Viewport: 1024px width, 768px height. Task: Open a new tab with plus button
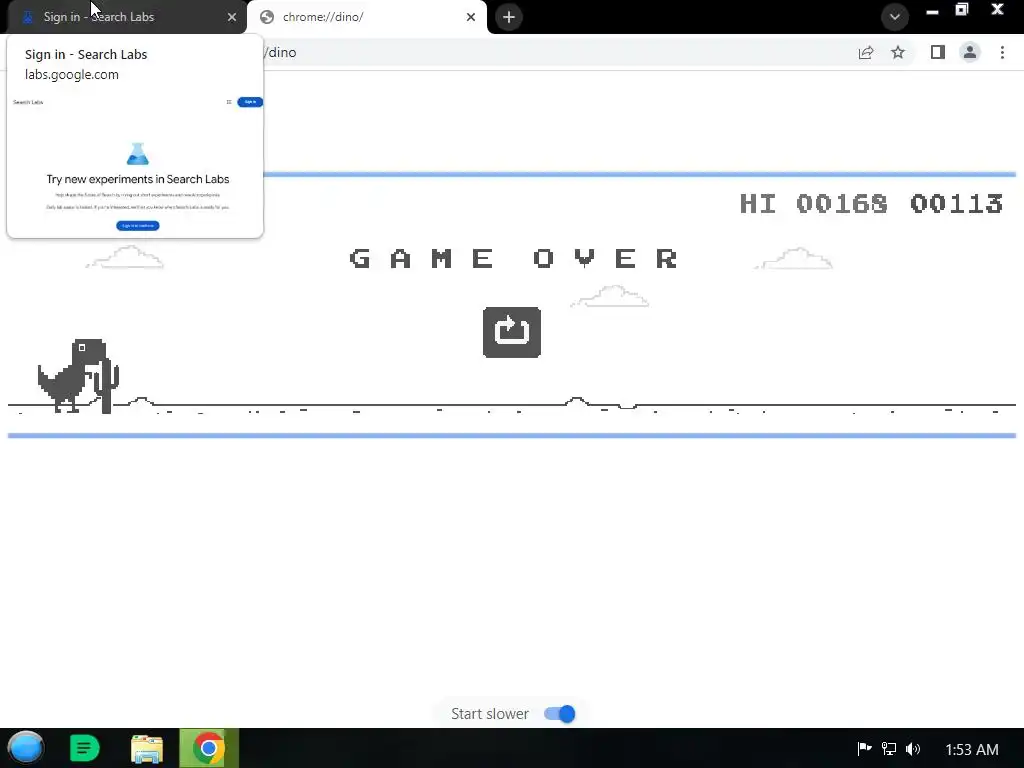point(509,17)
